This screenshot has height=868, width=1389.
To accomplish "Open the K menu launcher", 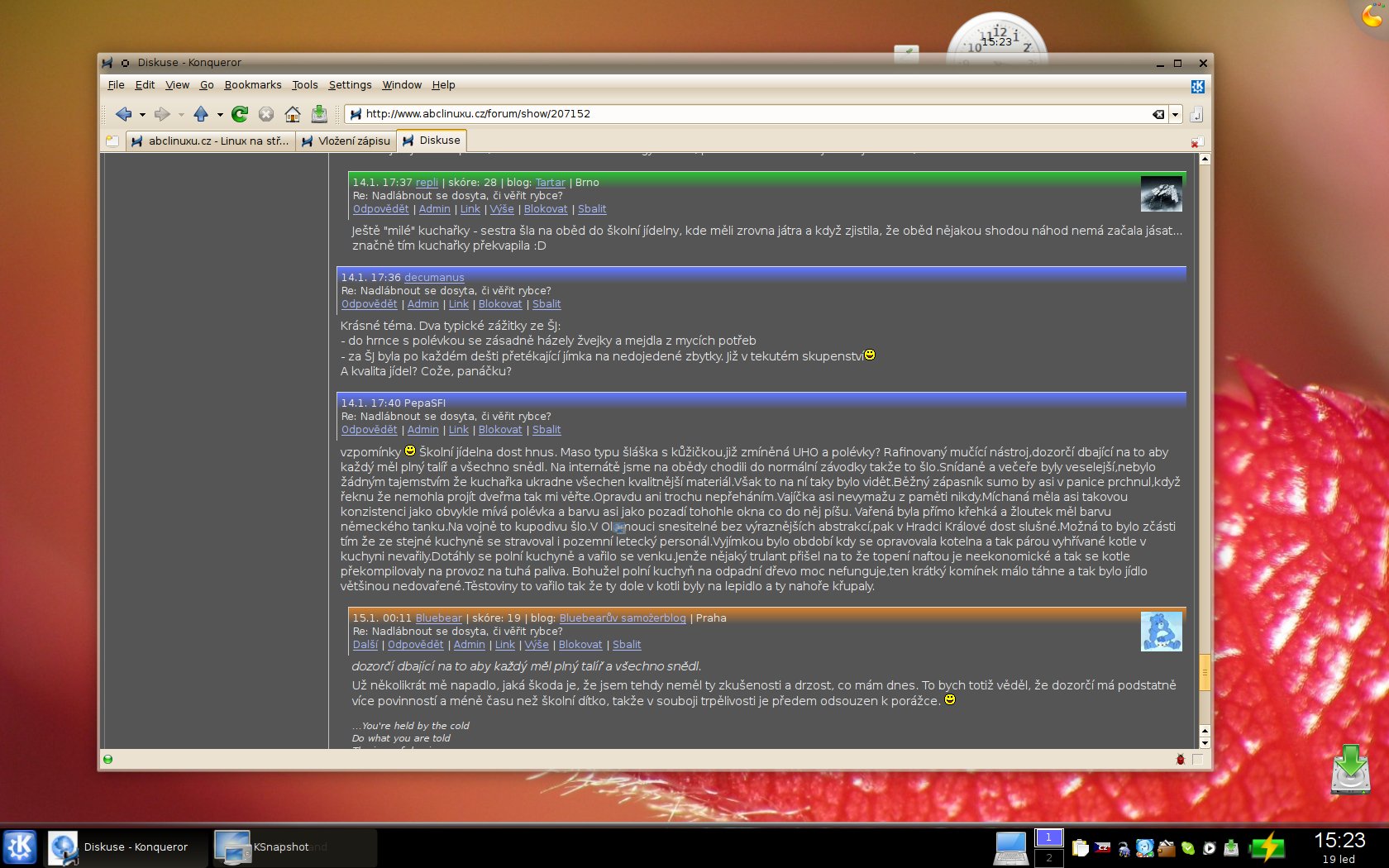I will pyautogui.click(x=20, y=847).
